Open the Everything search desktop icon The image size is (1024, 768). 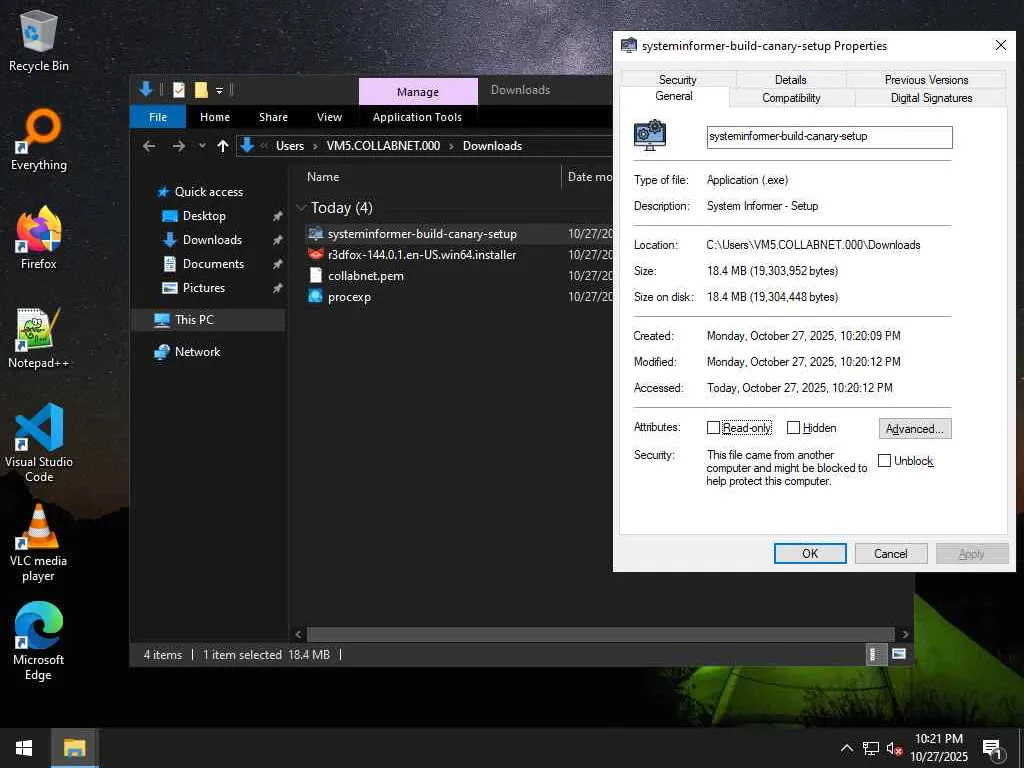(39, 140)
